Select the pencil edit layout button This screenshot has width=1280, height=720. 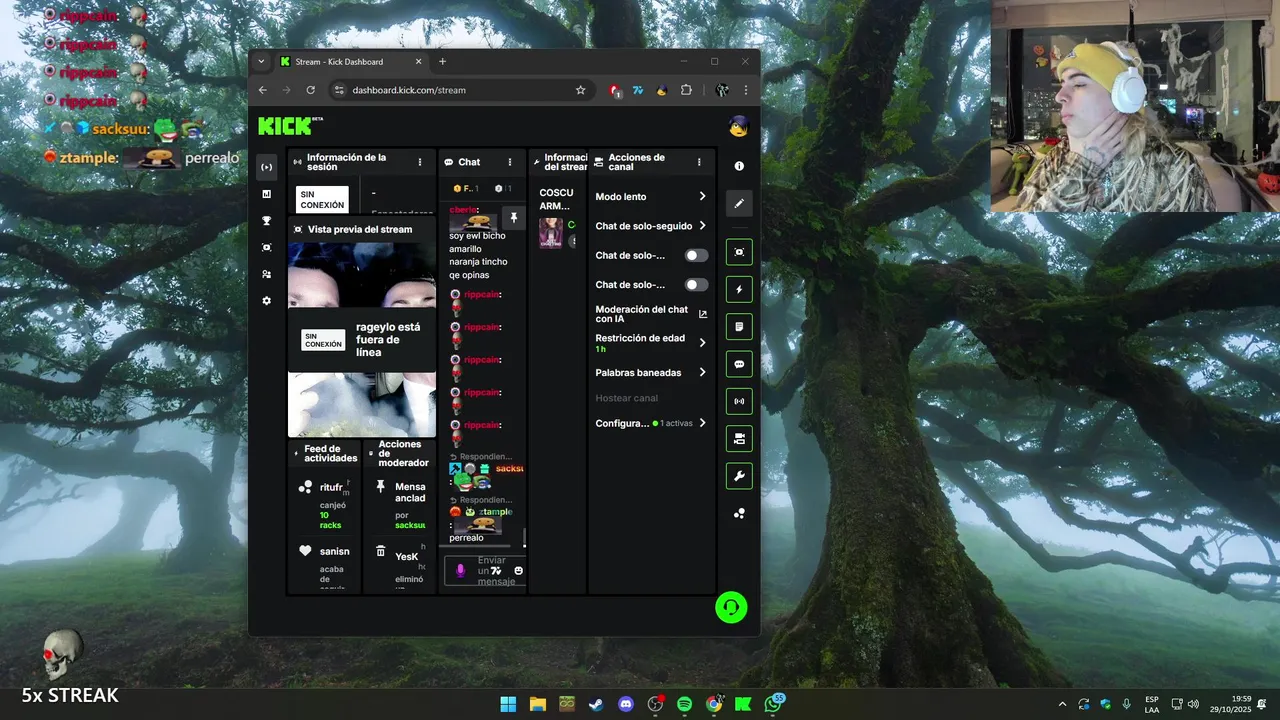point(739,204)
